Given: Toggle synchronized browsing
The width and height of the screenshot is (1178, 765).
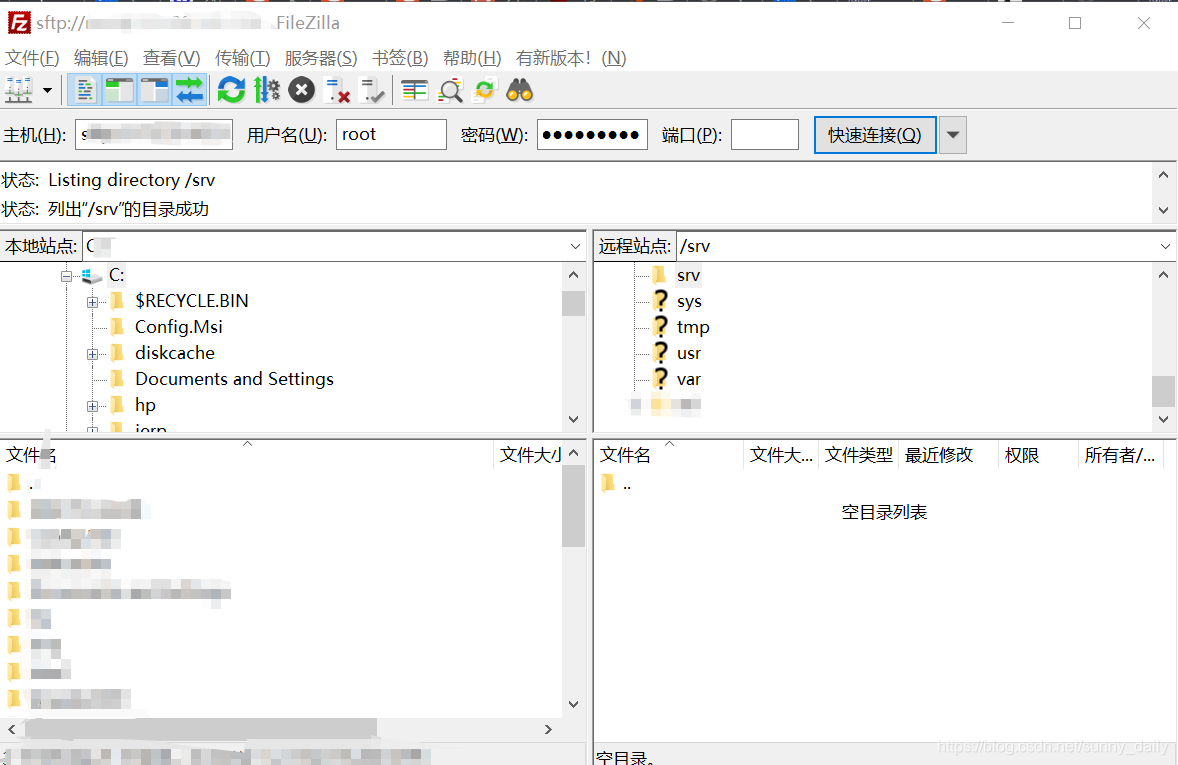Looking at the screenshot, I should pos(485,91).
